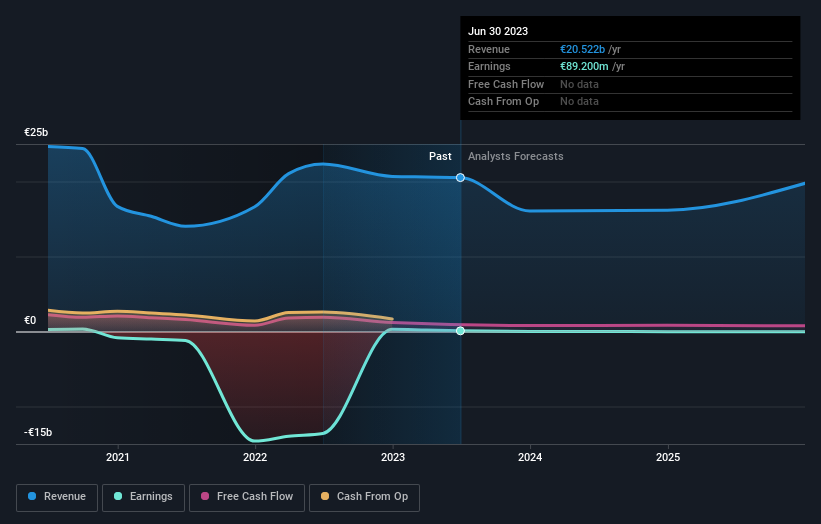Click the Revenue row label in the tooltip

tap(489, 49)
